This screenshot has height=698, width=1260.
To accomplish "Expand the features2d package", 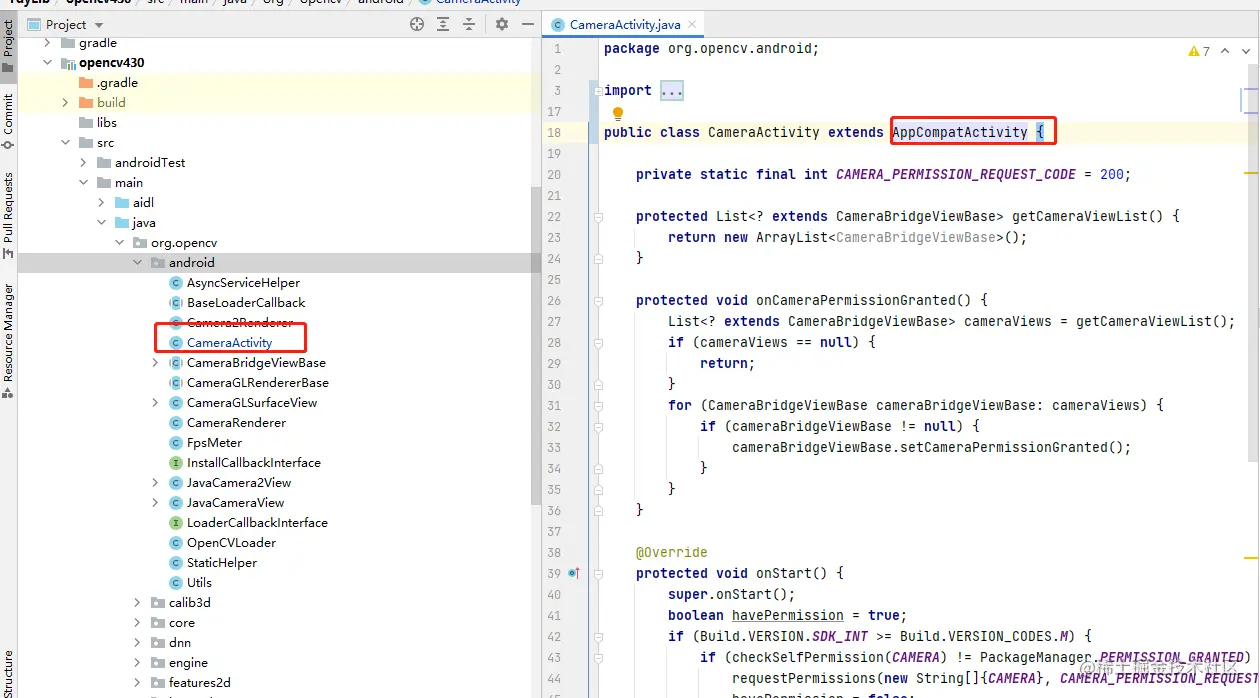I will [137, 683].
